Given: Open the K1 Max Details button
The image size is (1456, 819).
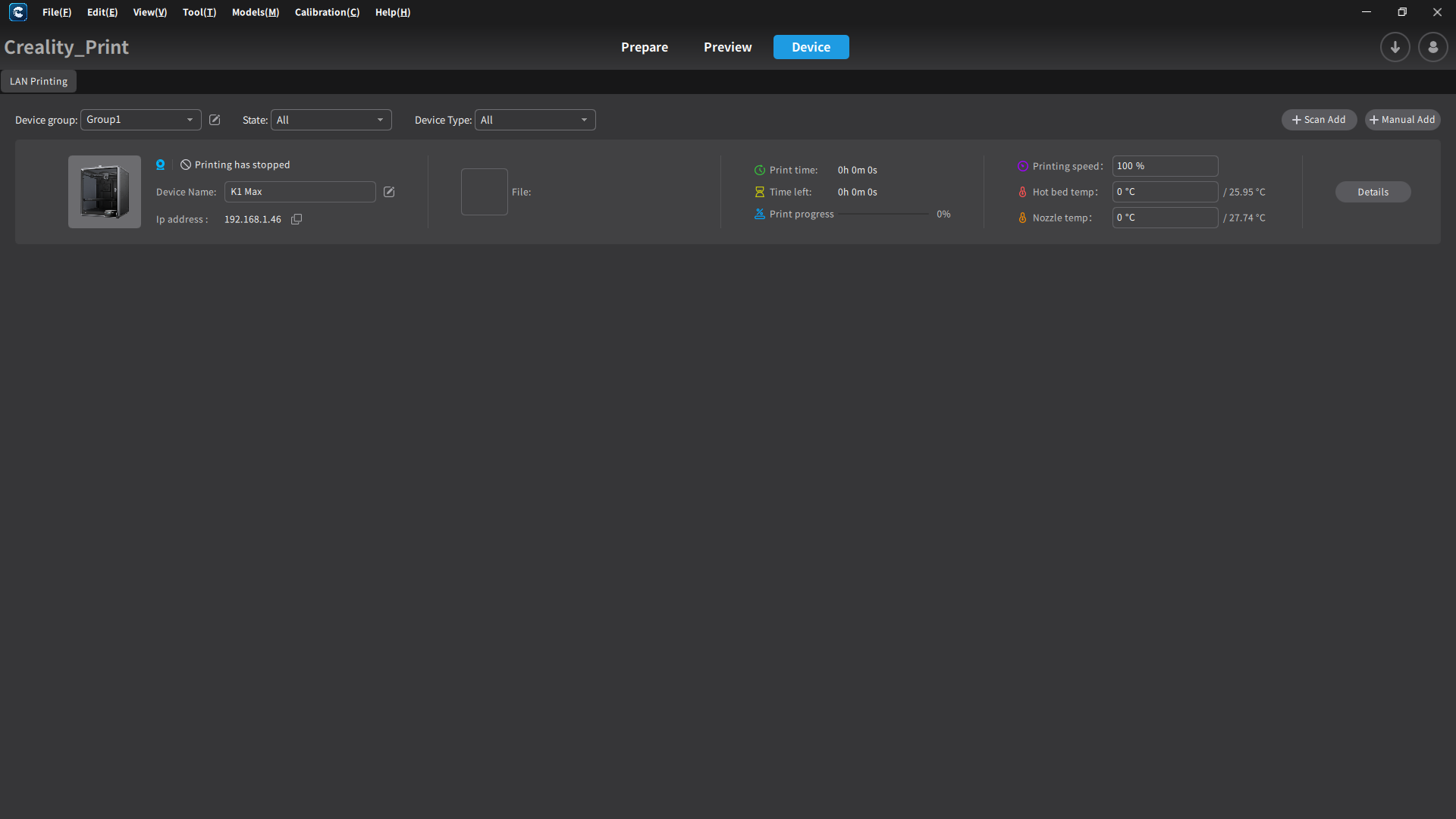Looking at the screenshot, I should point(1373,192).
